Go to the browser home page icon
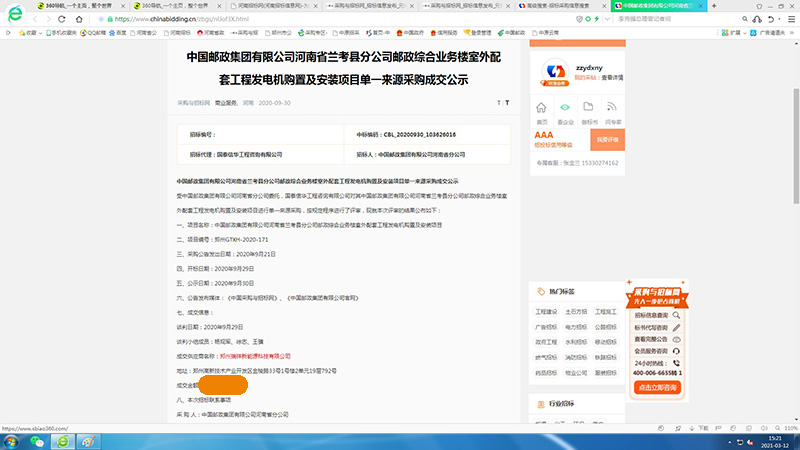Screen dimensions: 800x450 click(79, 19)
